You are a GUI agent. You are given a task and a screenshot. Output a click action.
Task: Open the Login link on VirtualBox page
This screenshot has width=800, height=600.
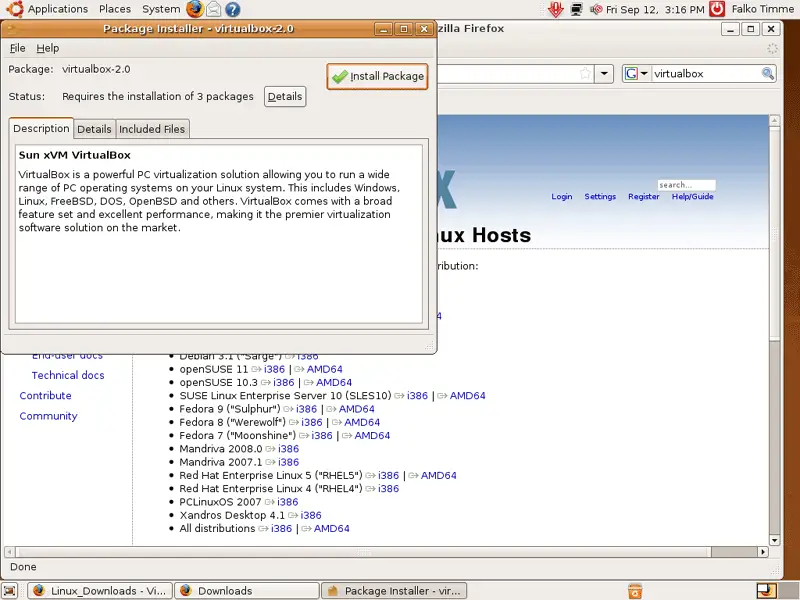[561, 196]
